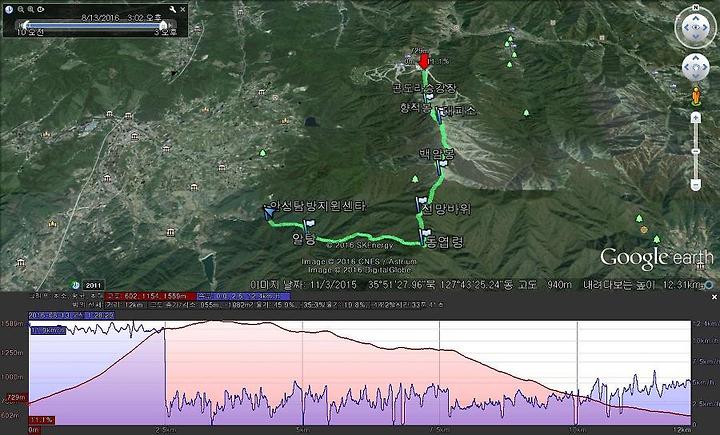The width and height of the screenshot is (720, 435).
Task: Click the blue date-time label above graph
Action: pos(72,315)
